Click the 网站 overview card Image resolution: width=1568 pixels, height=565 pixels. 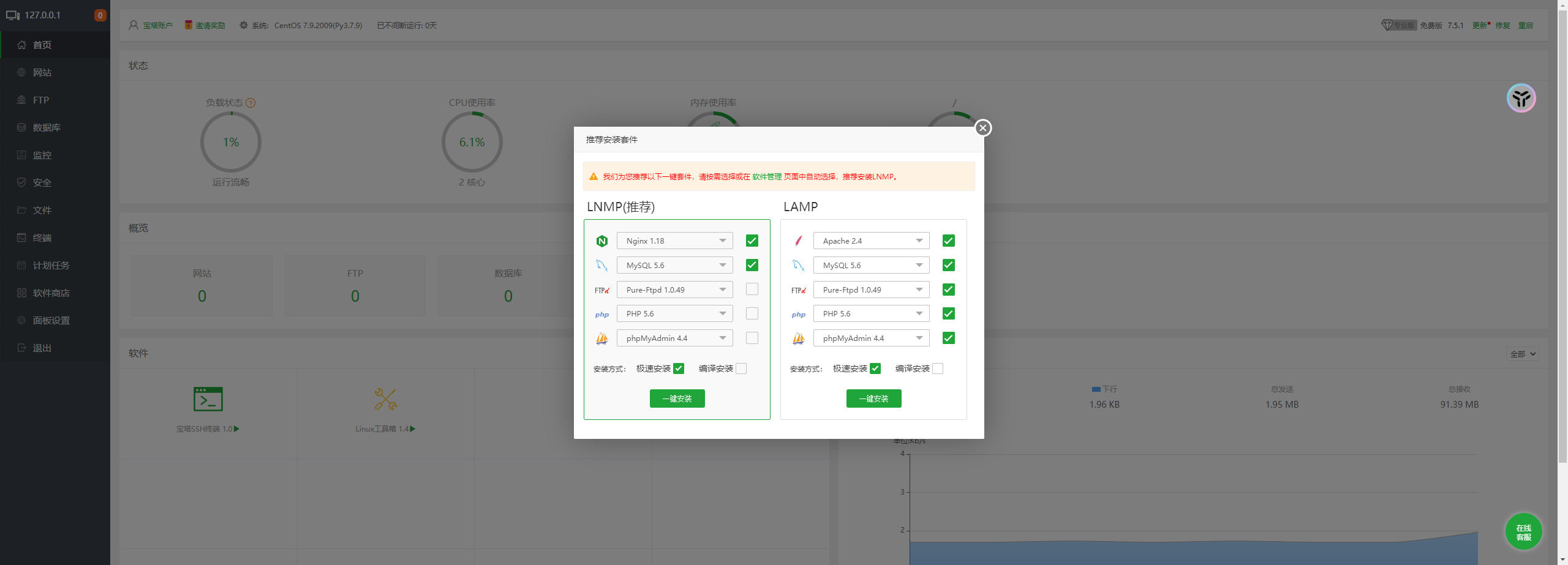(202, 286)
